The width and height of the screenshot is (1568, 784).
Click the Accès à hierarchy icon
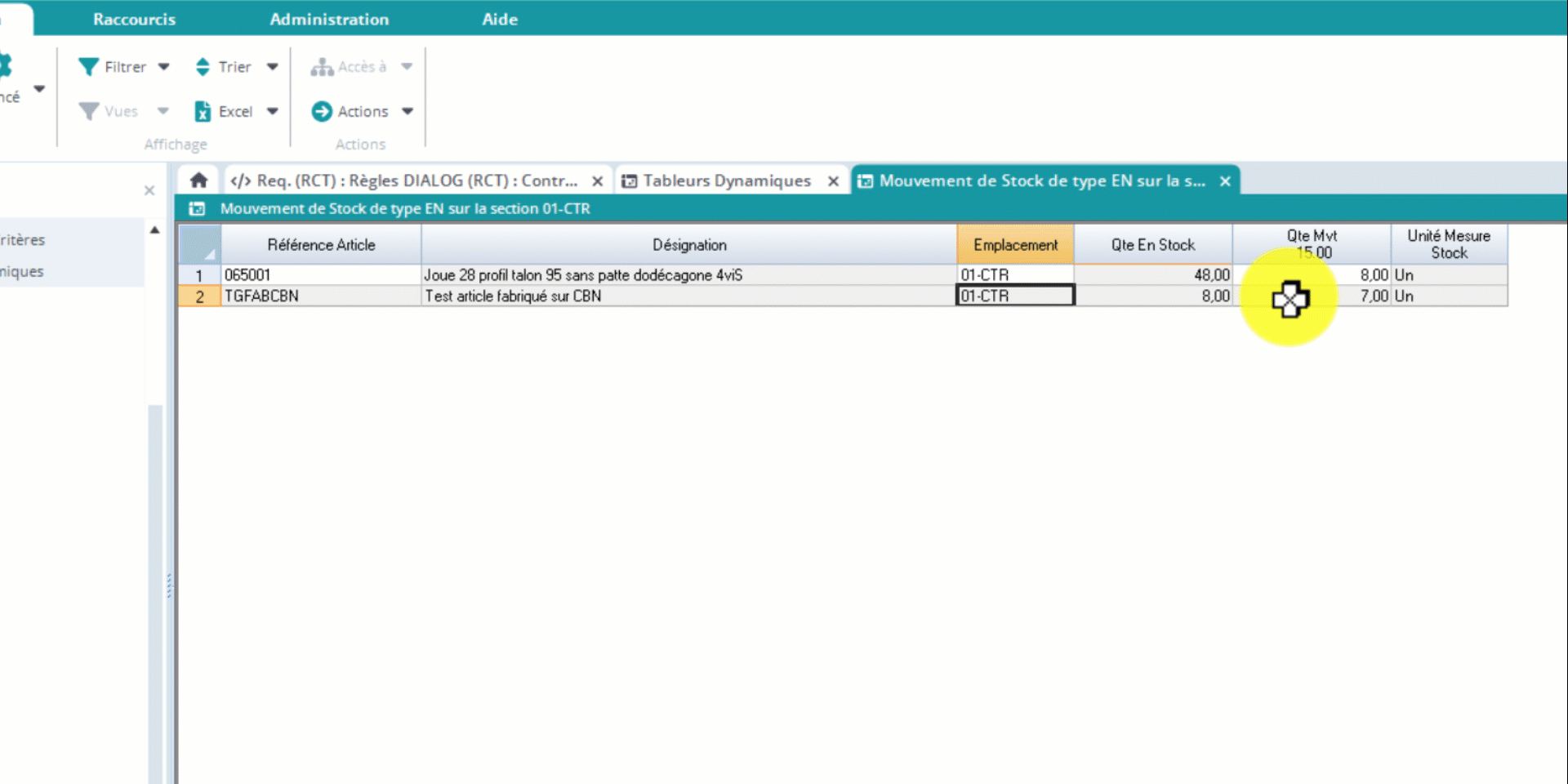tap(322, 67)
